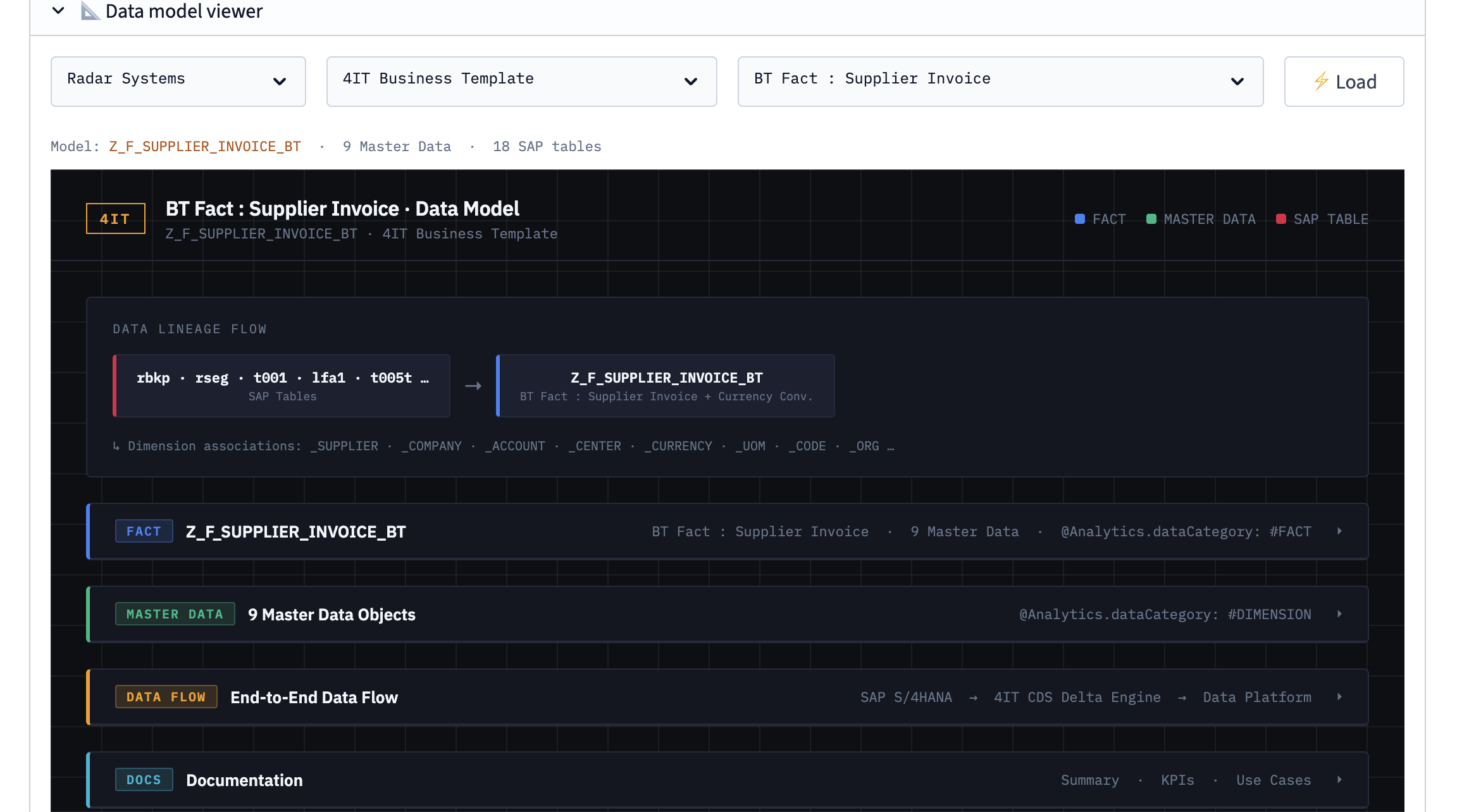Click the Load lightning icon

click(1320, 81)
